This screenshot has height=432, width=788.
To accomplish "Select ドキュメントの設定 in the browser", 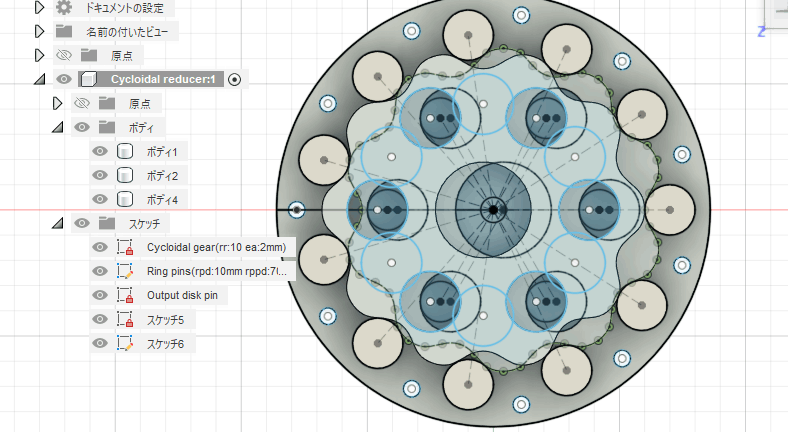I will 125,8.
